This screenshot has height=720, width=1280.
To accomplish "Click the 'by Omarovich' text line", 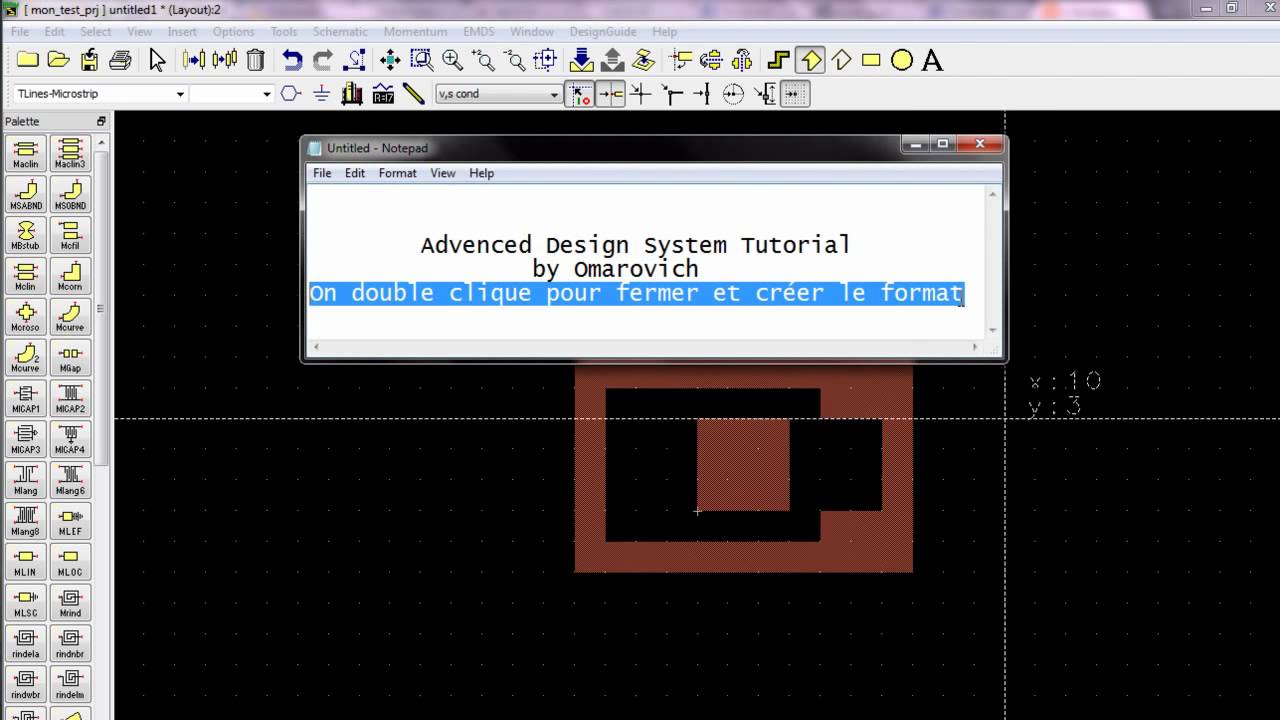I will (615, 269).
